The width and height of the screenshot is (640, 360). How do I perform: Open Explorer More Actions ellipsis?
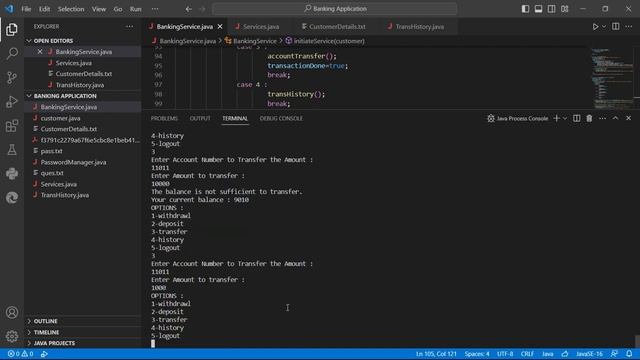coord(129,27)
